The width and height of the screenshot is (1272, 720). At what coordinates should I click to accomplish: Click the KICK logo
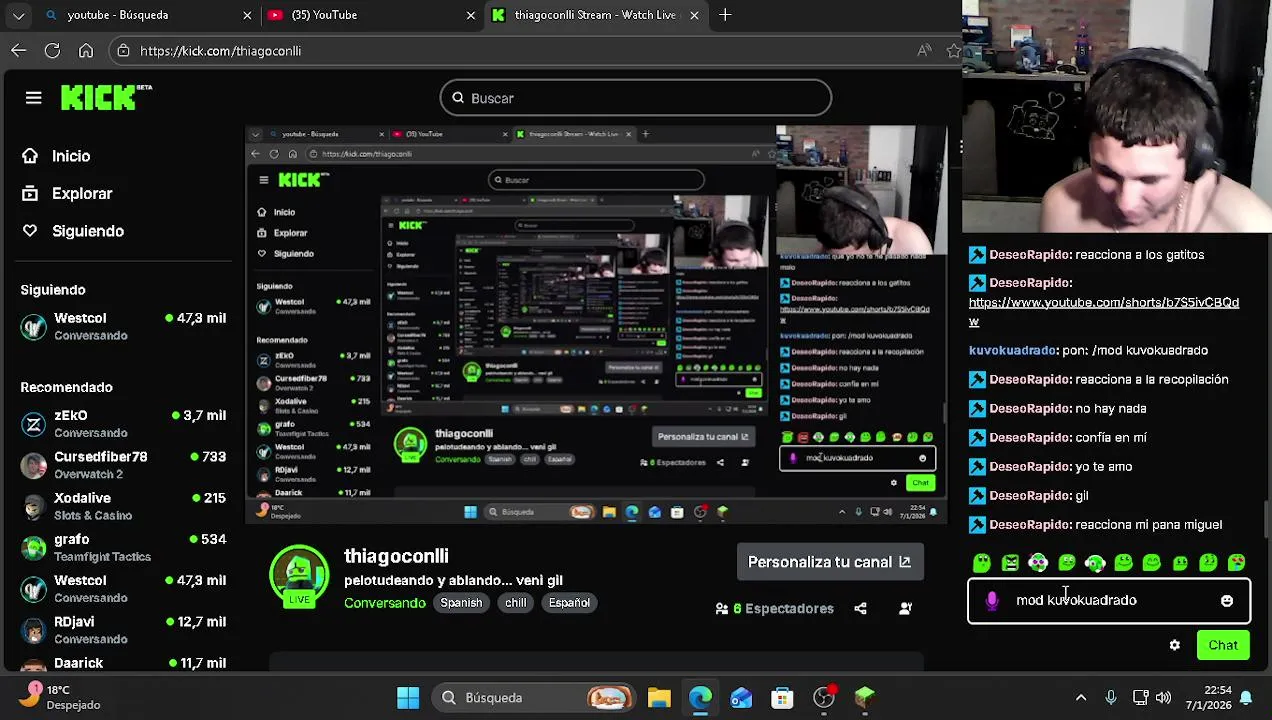point(106,97)
